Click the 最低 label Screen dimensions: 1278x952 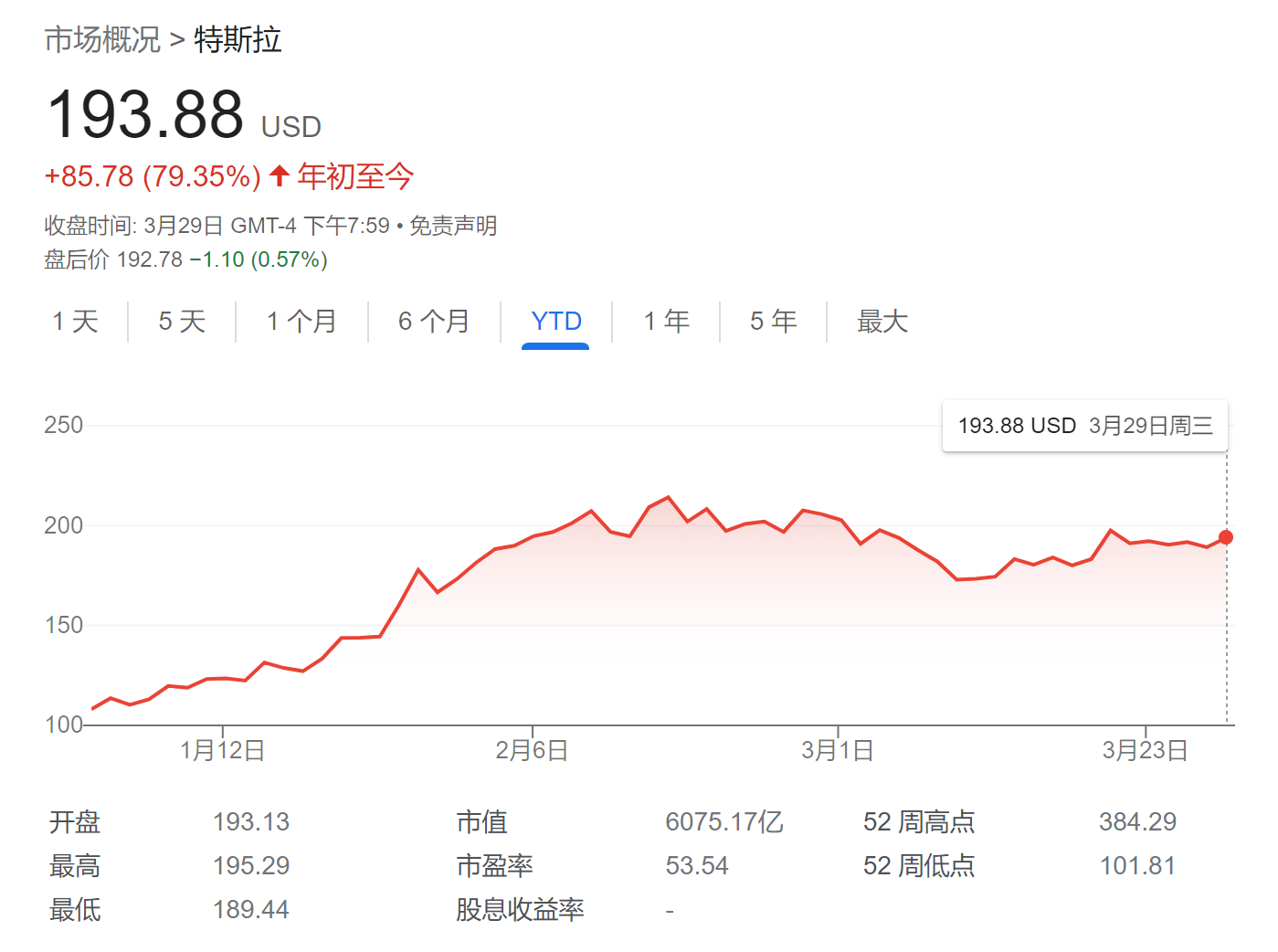(x=75, y=910)
